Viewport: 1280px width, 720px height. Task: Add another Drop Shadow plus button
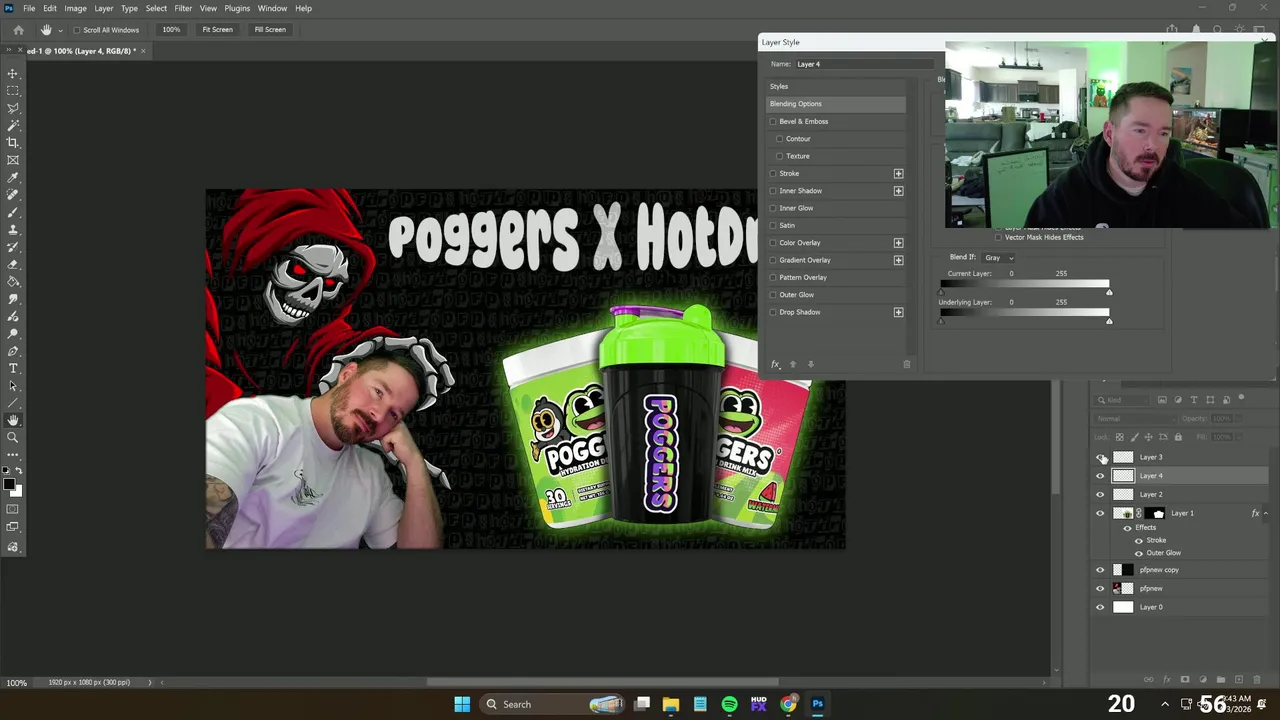[x=898, y=312]
